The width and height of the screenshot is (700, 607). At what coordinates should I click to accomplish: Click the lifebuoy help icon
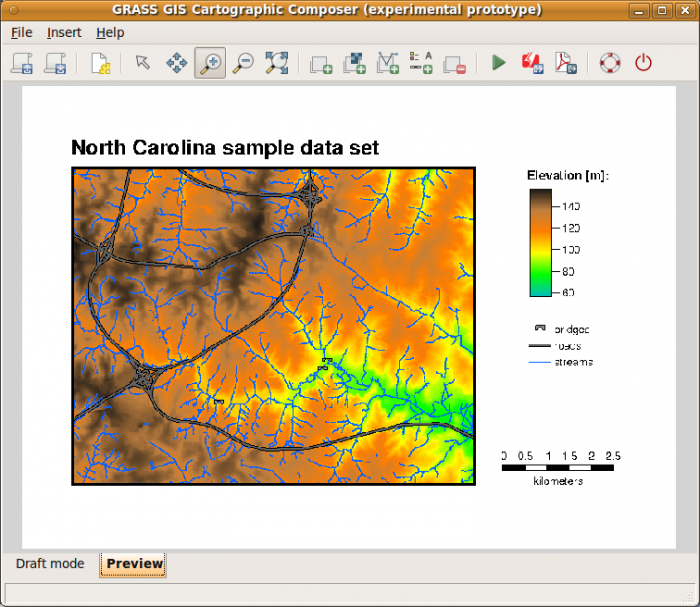tap(609, 63)
